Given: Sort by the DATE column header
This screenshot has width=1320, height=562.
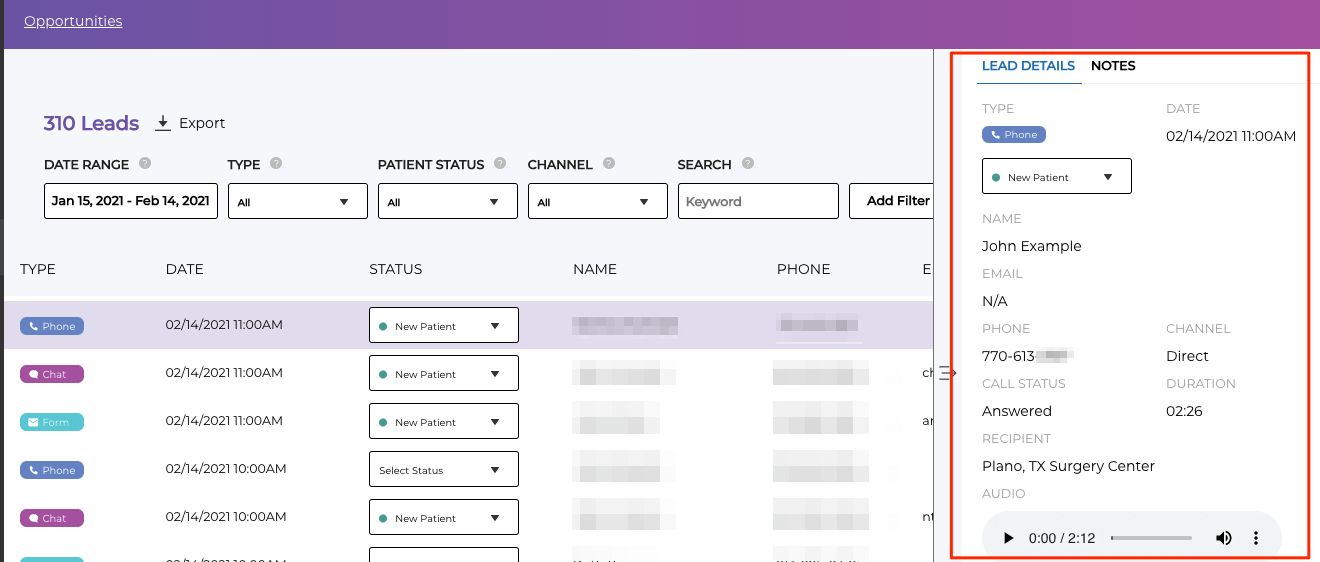Looking at the screenshot, I should coord(185,269).
